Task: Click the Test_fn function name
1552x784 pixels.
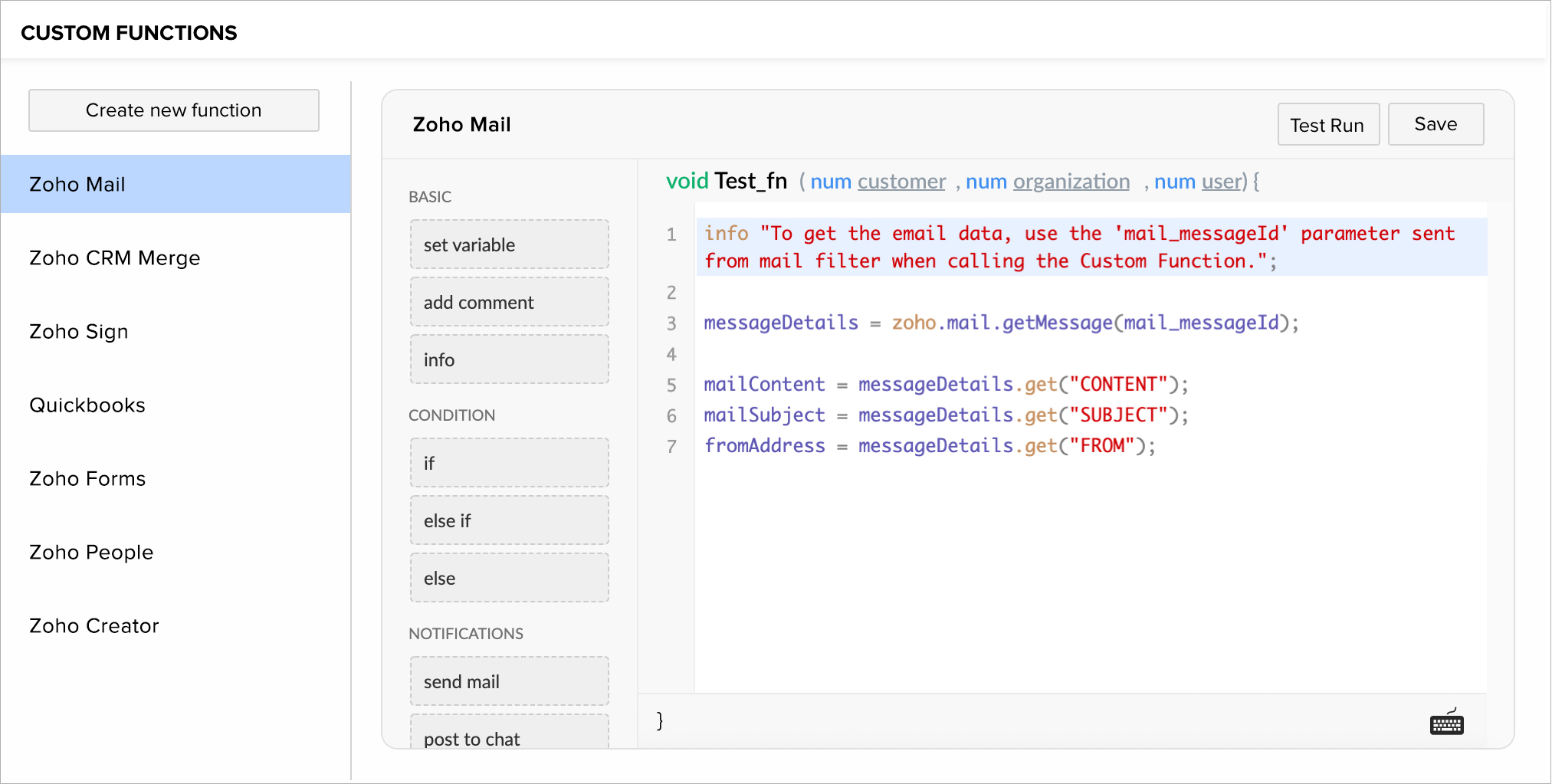Action: (x=751, y=181)
